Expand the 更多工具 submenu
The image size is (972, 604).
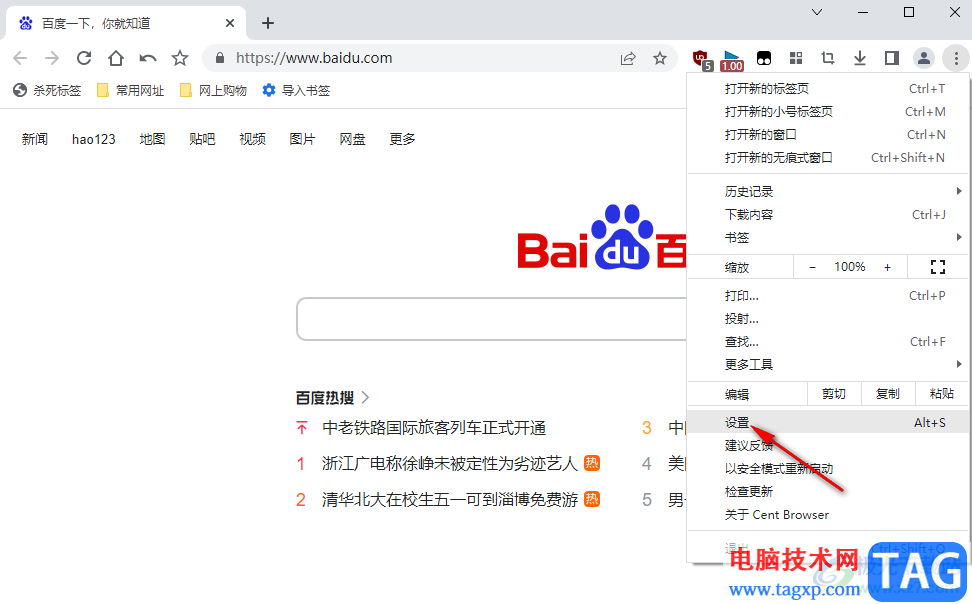[x=828, y=365]
